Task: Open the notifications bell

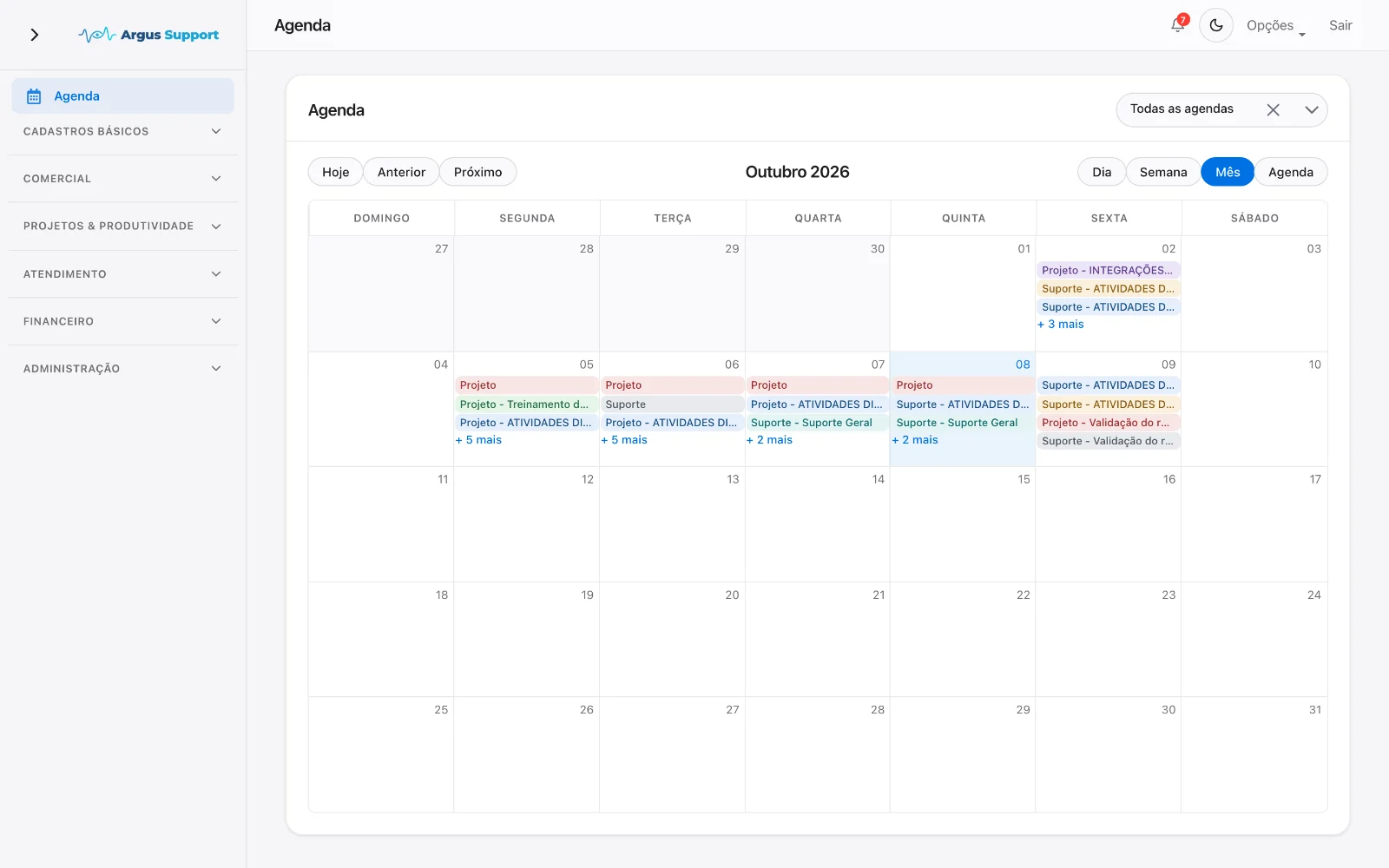Action: (x=1178, y=24)
